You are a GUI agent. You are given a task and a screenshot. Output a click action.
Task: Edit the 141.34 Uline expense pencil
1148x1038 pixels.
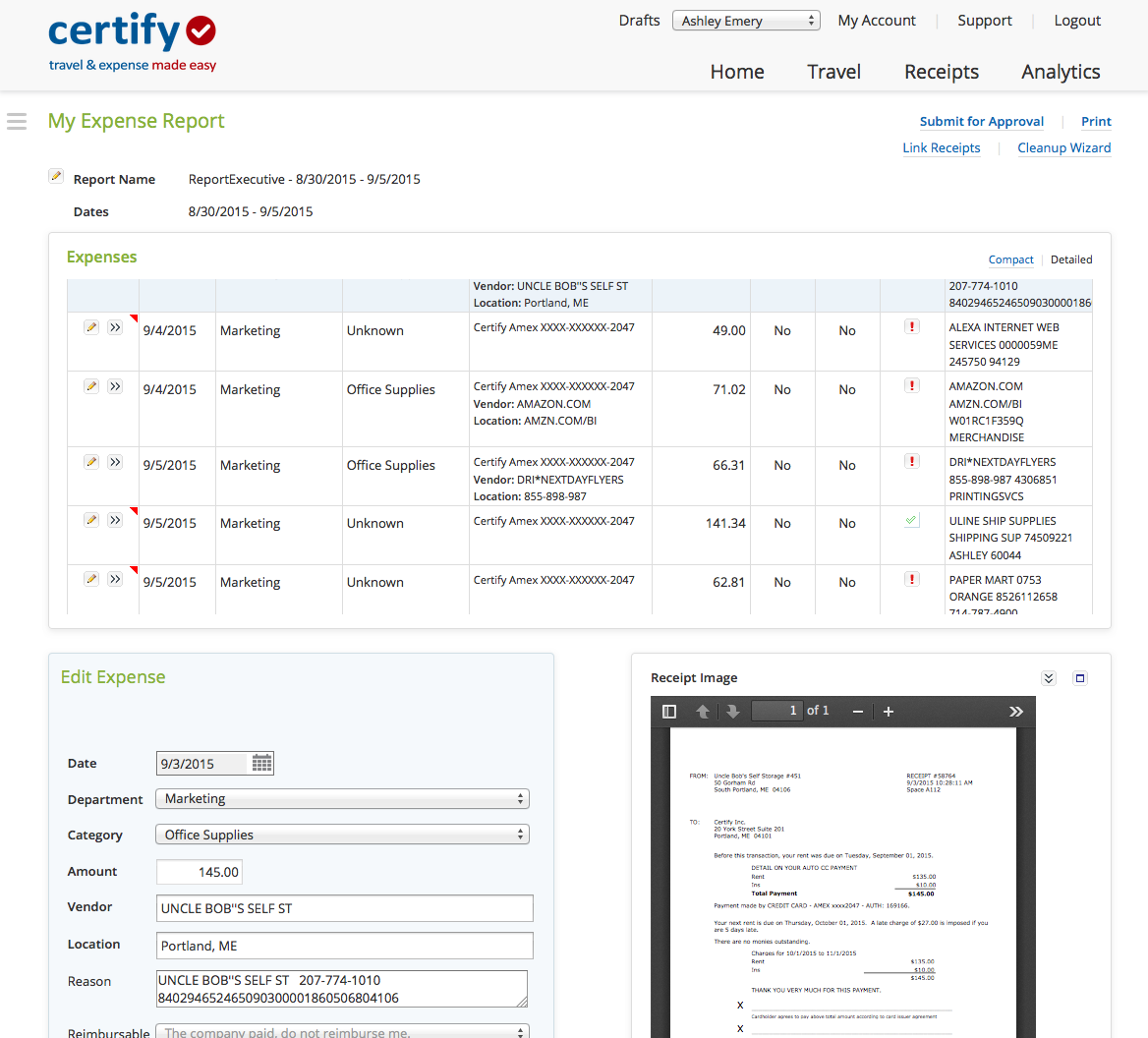tap(91, 520)
